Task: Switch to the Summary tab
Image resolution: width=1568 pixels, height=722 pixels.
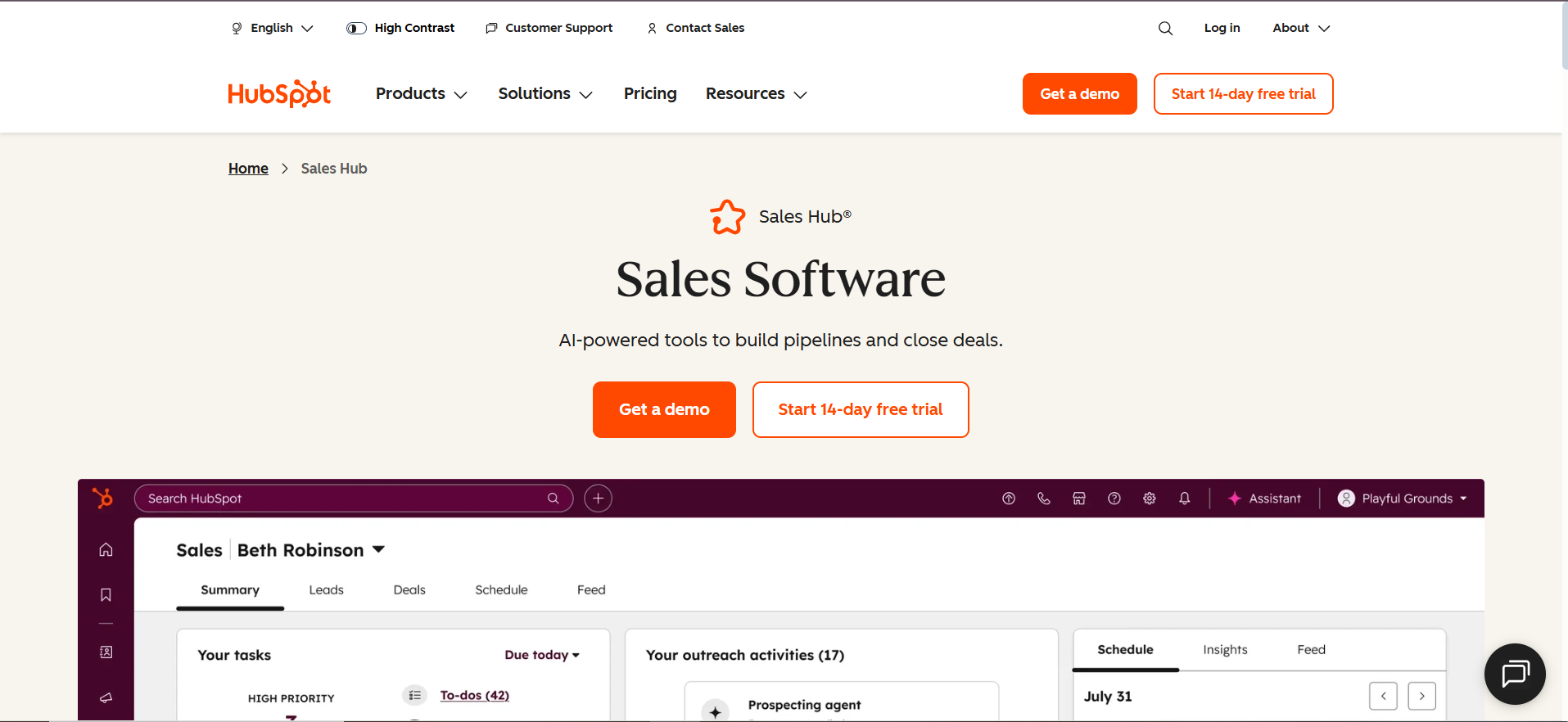Action: 230,590
